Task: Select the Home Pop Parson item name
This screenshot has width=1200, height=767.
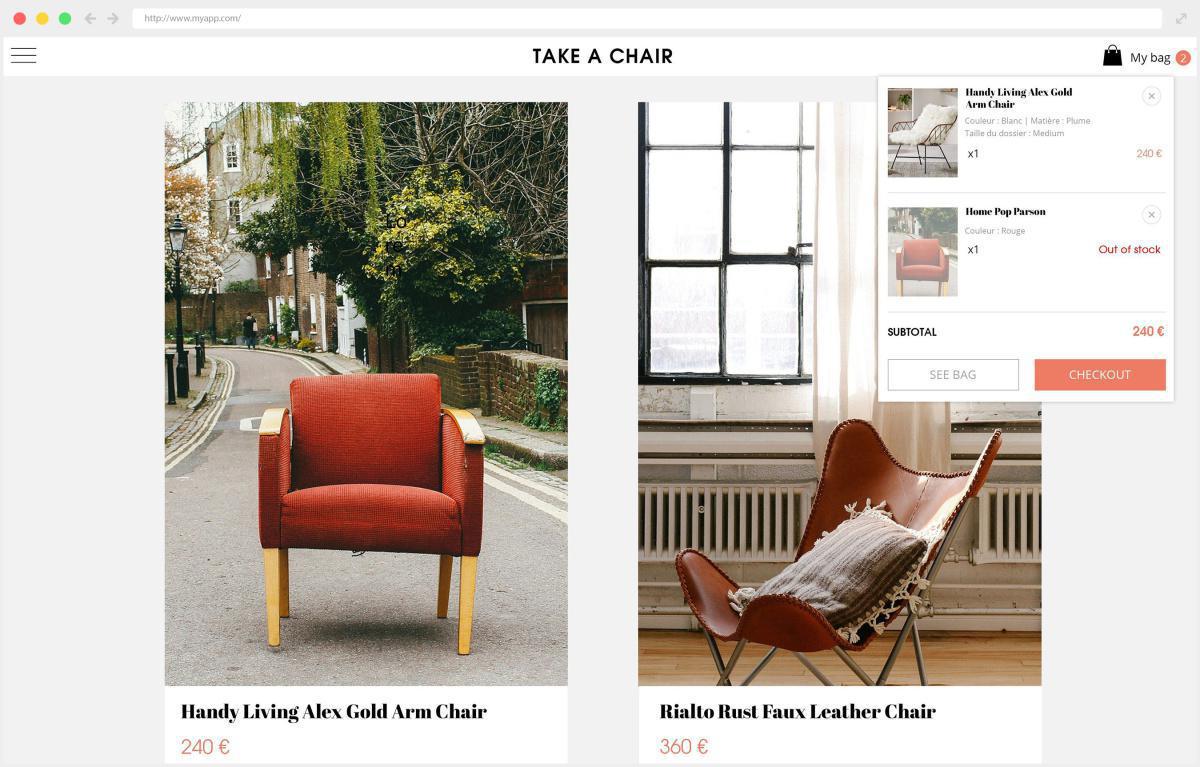Action: [1005, 212]
